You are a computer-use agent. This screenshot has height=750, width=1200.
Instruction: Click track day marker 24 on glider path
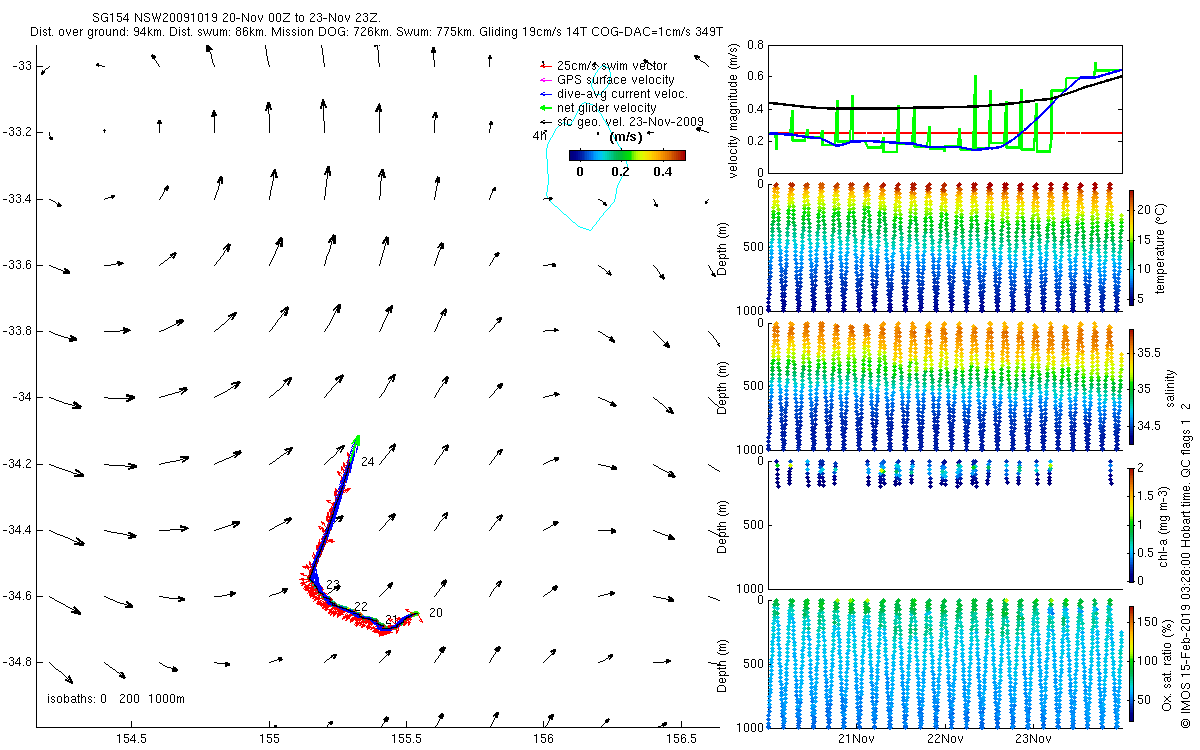point(367,462)
